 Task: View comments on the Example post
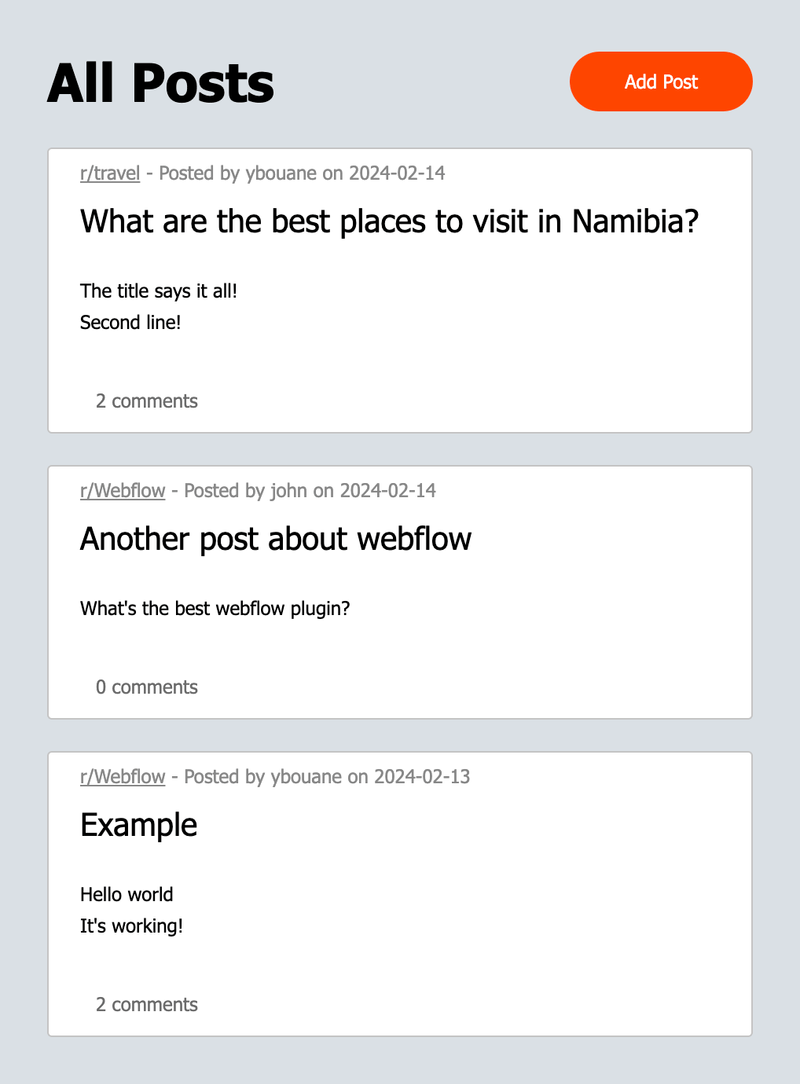147,1004
